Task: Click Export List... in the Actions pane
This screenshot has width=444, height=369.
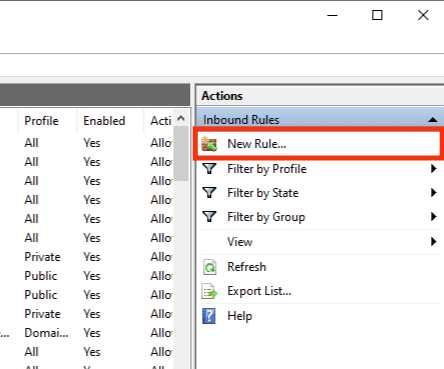Action: click(259, 291)
